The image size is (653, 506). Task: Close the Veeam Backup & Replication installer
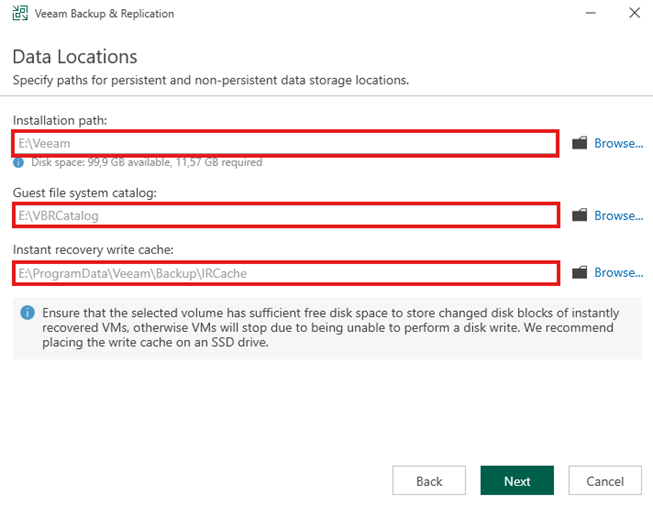(x=633, y=14)
